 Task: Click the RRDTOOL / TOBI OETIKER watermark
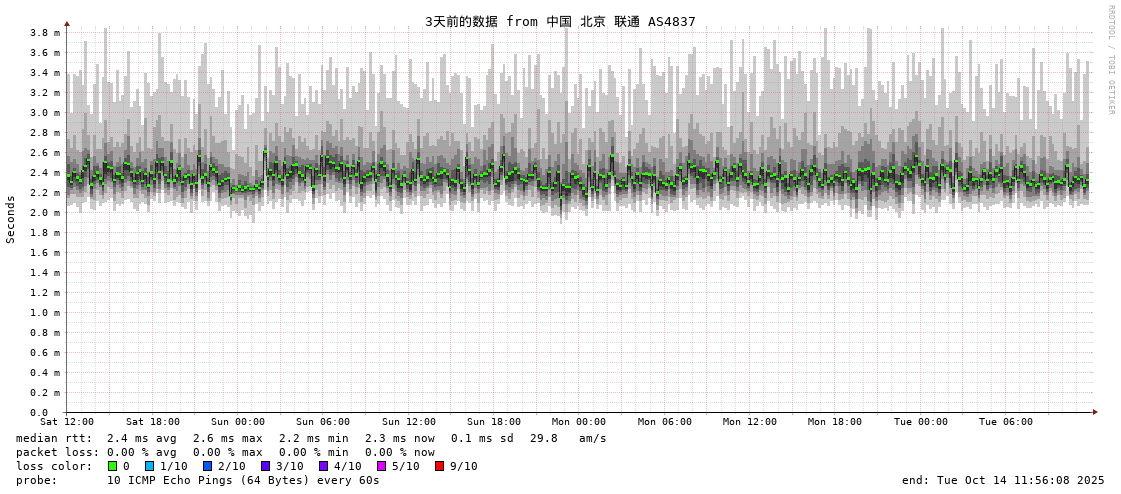1110,60
